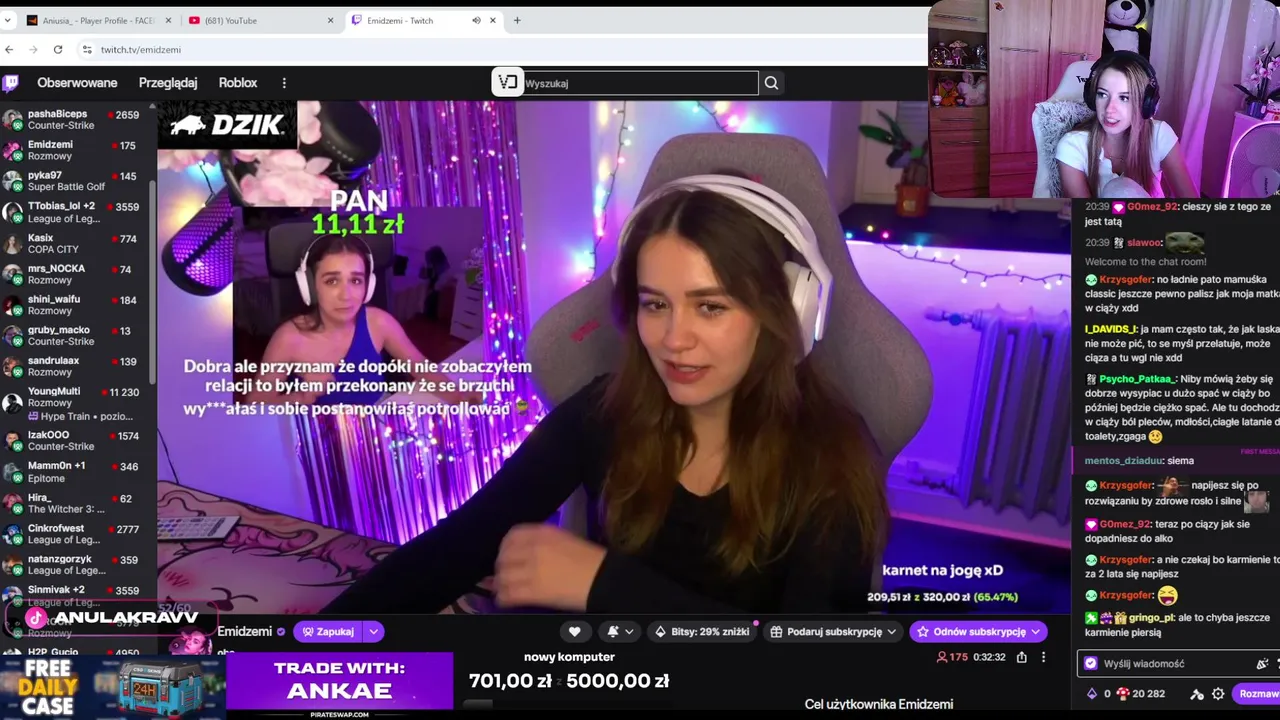Viewport: 1280px width, 720px height.
Task: Click the verified badge next to Emidzemi
Action: point(281,632)
